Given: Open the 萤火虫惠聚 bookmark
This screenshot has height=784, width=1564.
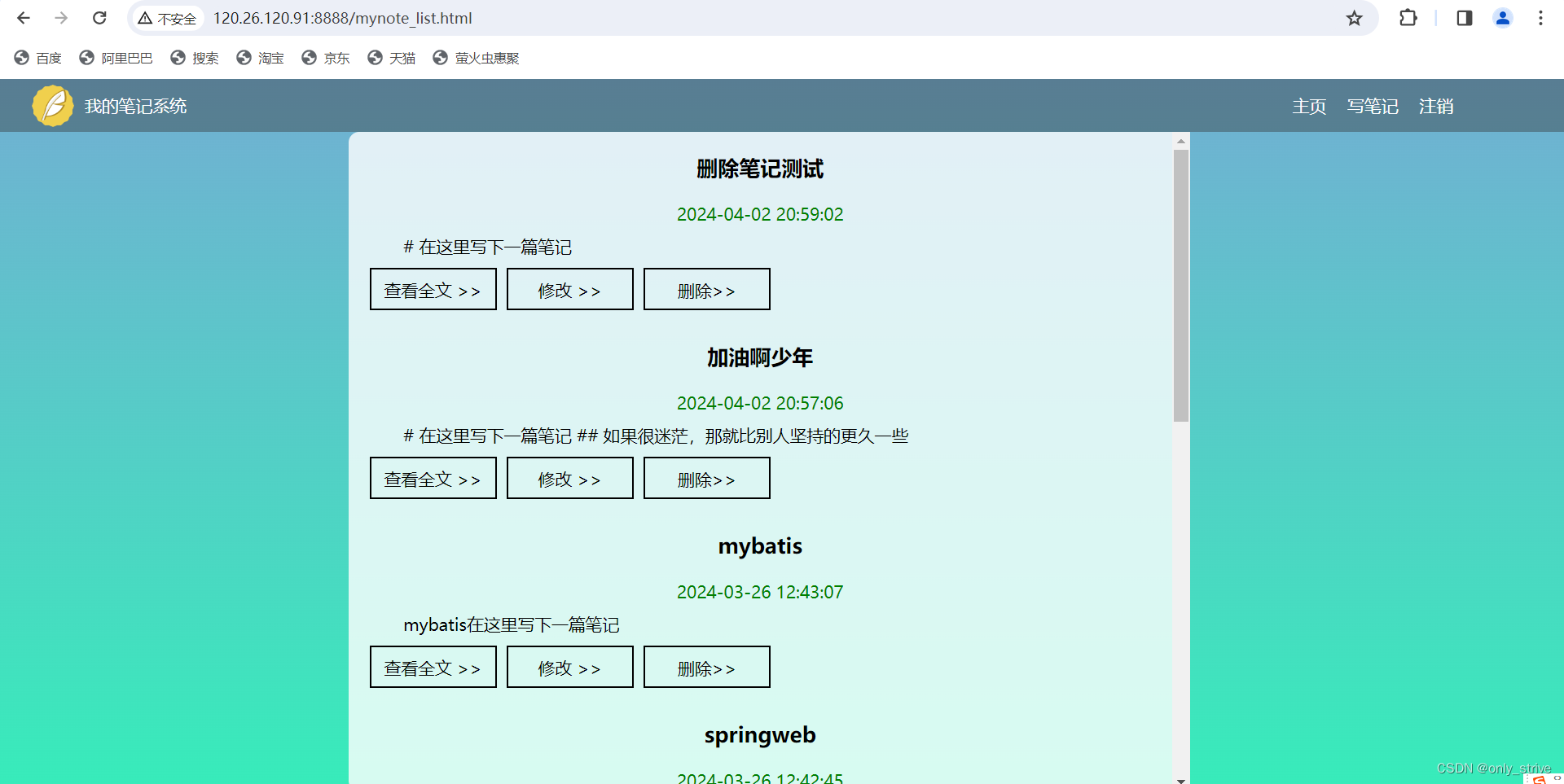Looking at the screenshot, I should (x=477, y=58).
